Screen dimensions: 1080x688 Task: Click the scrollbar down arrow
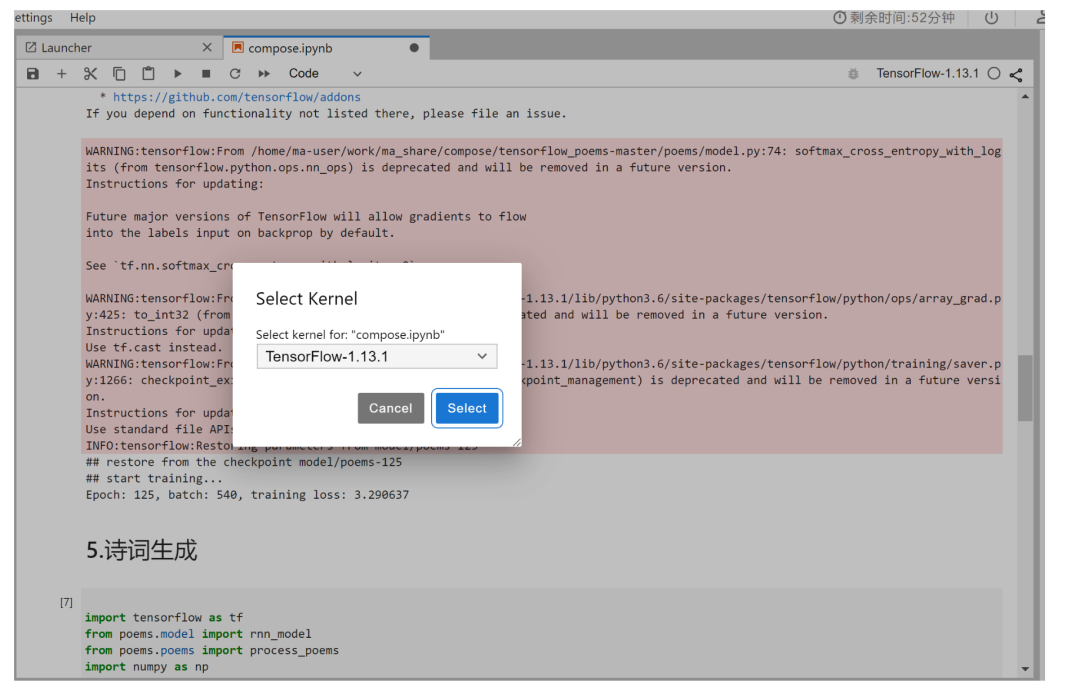pos(1025,669)
